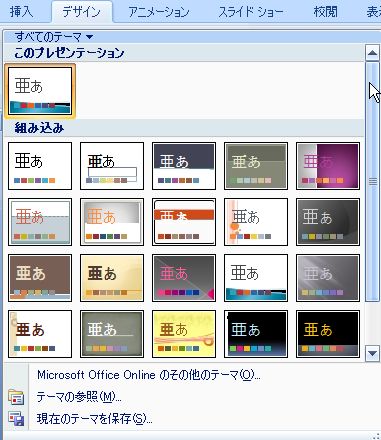
Task: Go to the 校閲 ribbon tab
Action: pyautogui.click(x=325, y=12)
